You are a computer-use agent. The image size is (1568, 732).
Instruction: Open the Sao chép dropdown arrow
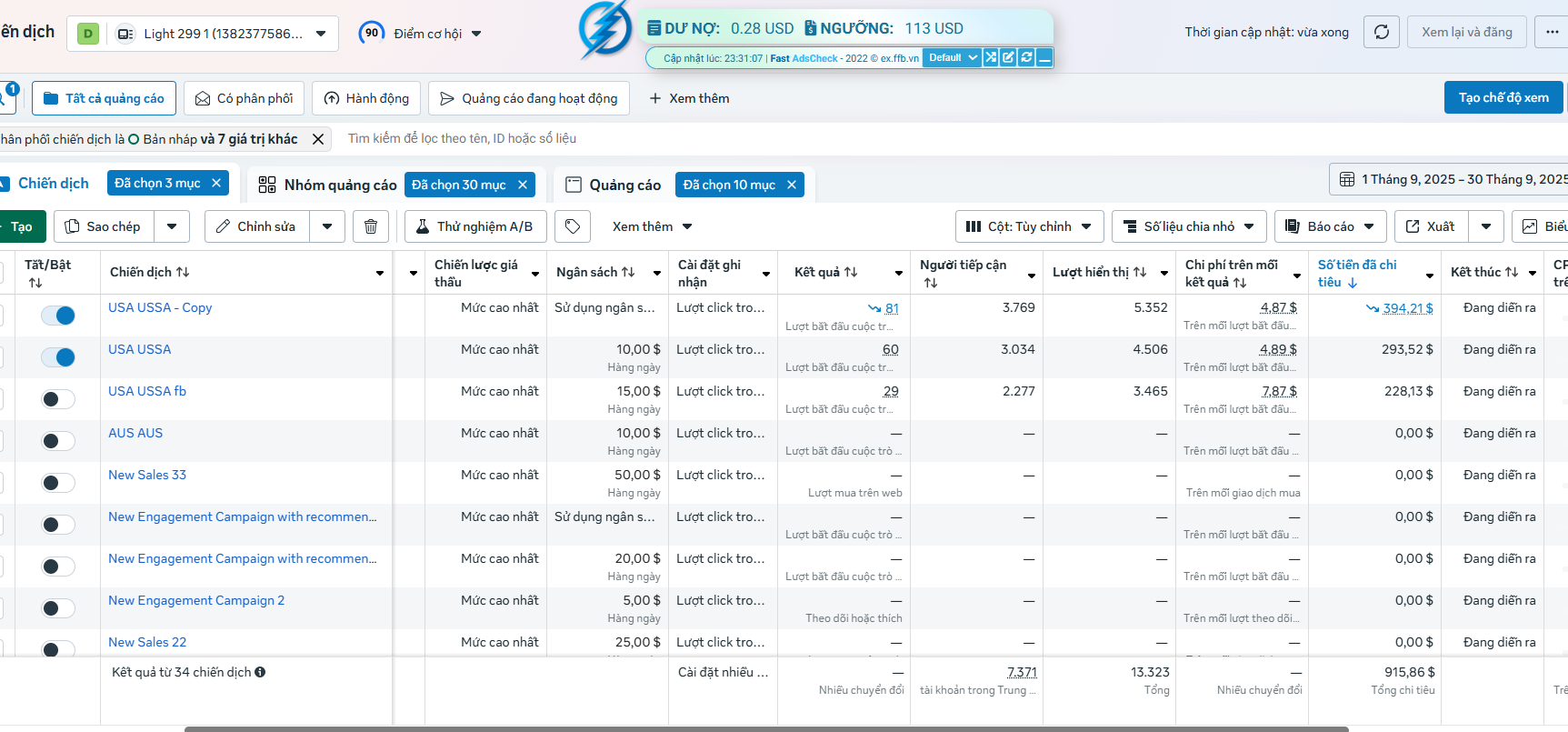coord(172,226)
